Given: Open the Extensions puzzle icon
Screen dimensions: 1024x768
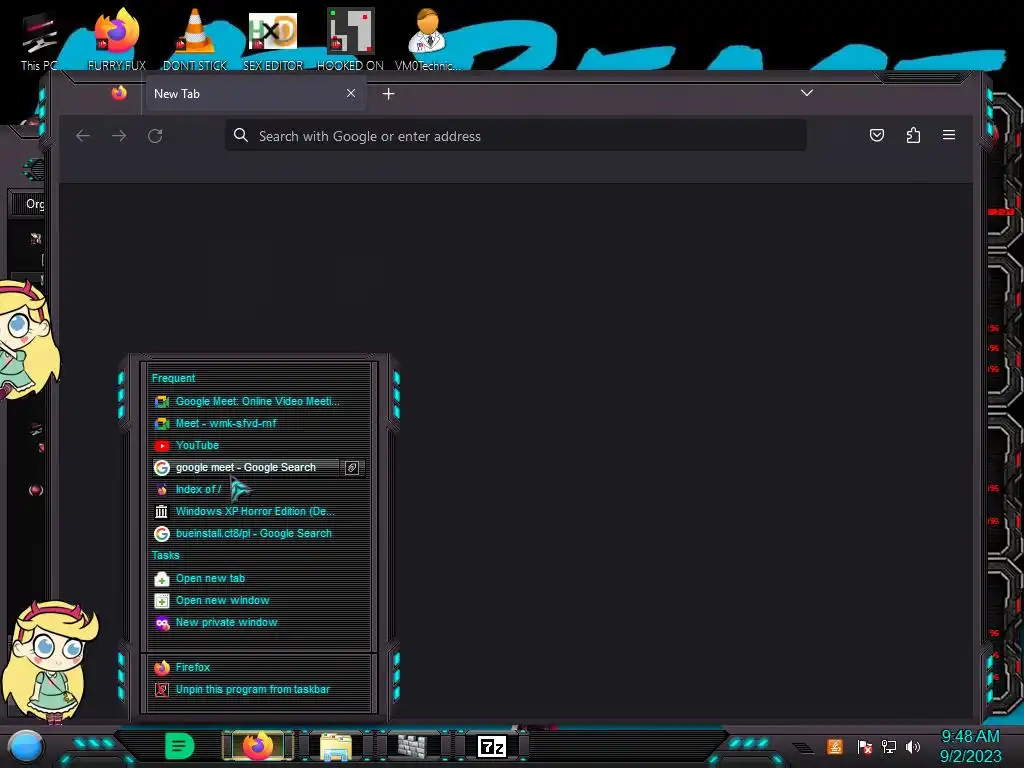Looking at the screenshot, I should (913, 135).
